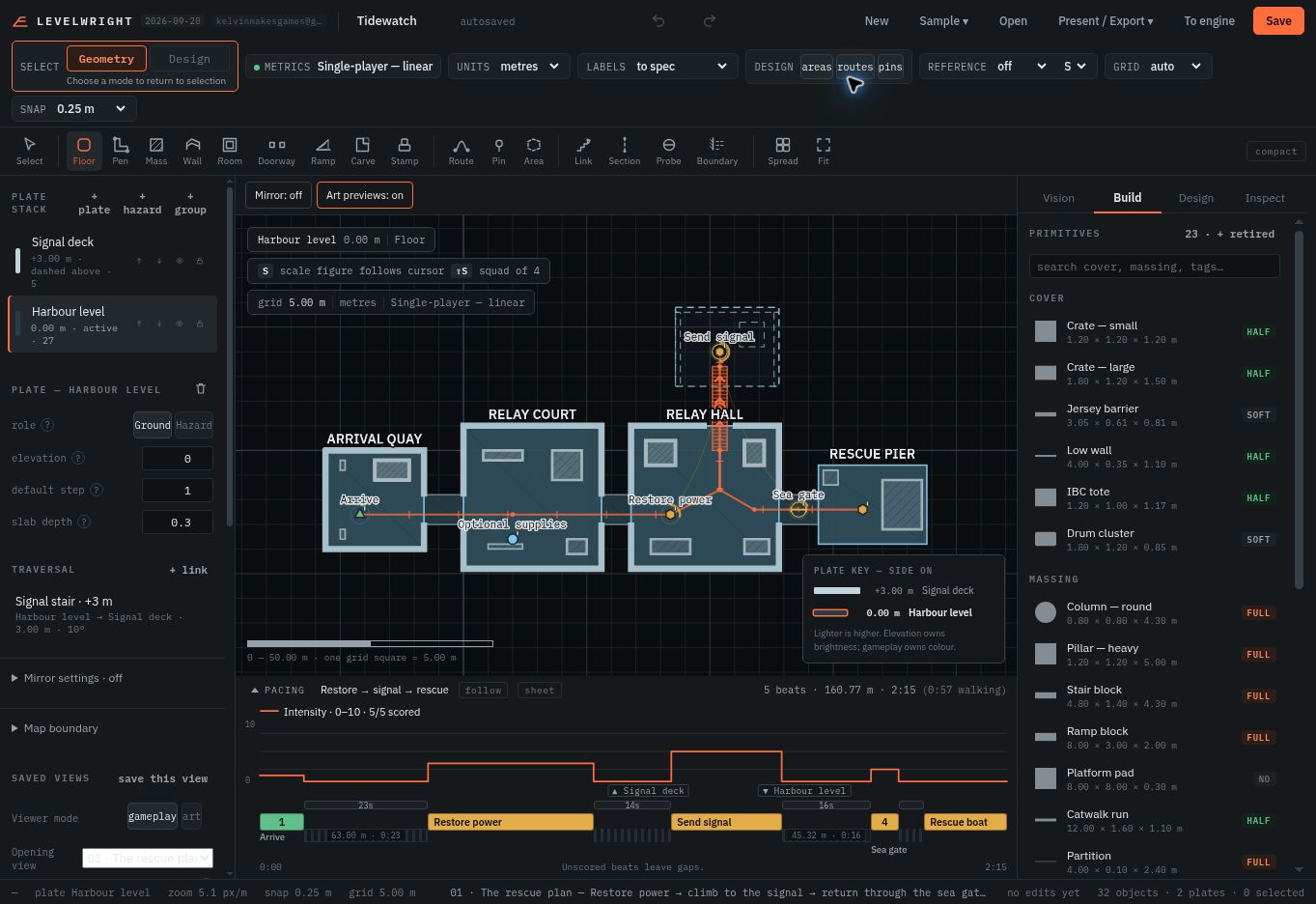Click the Restore power pacing beat

coord(511,822)
